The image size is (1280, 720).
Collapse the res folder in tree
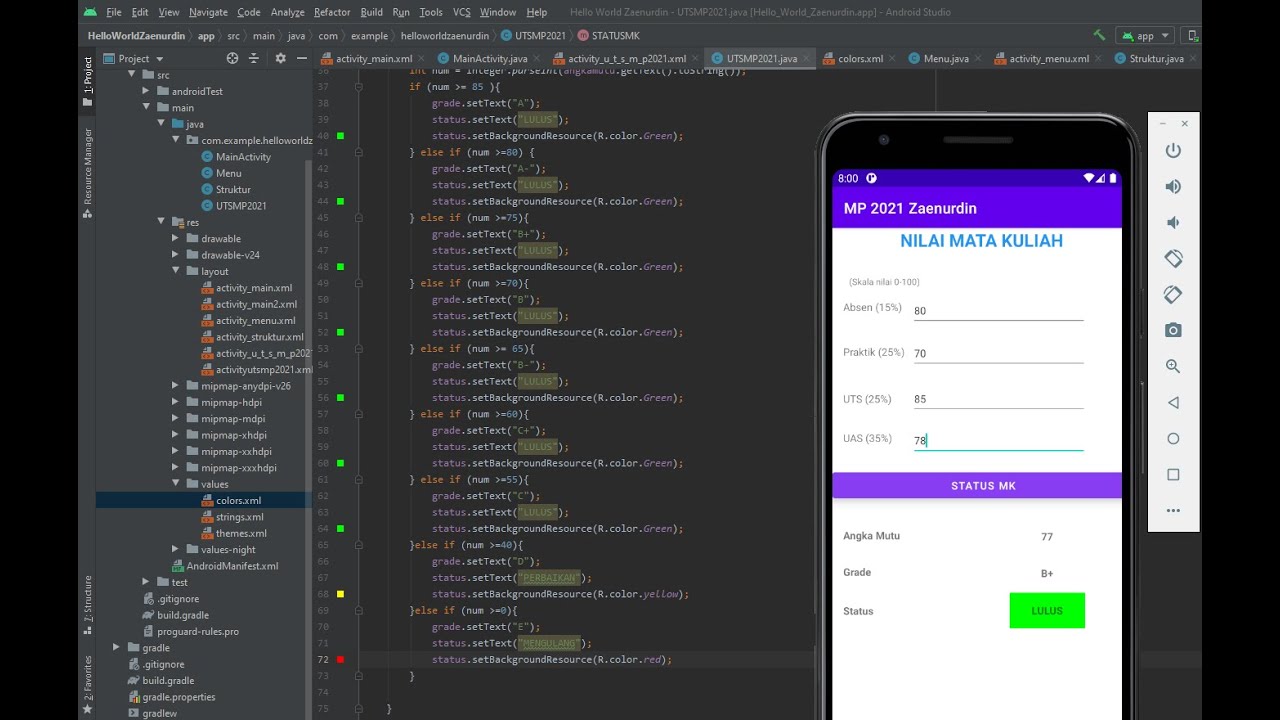pyautogui.click(x=162, y=222)
